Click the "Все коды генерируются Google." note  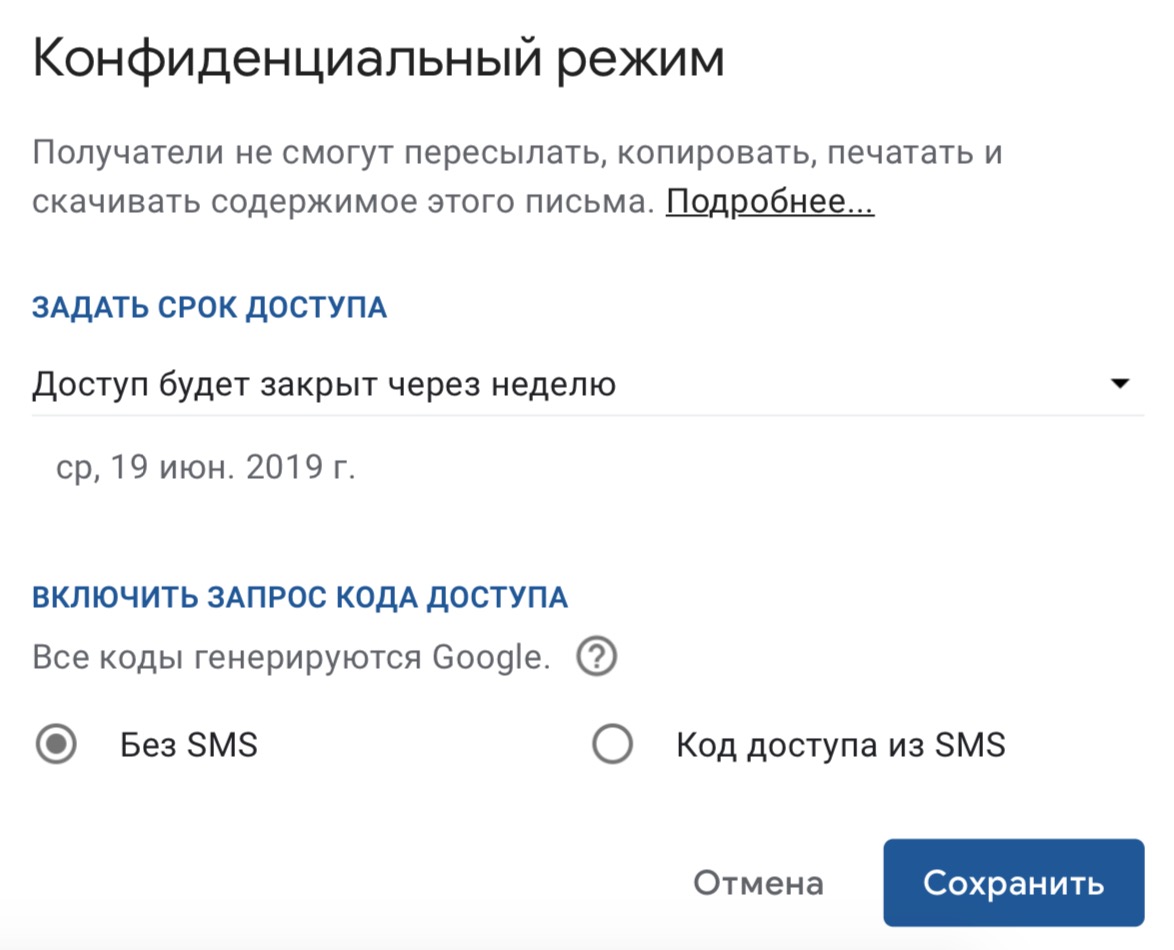[291, 658]
